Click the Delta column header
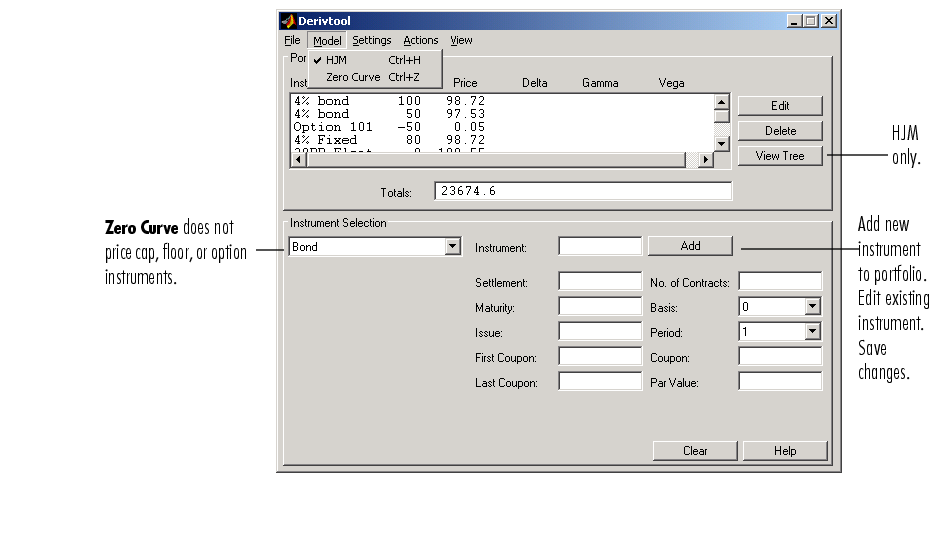 [x=535, y=83]
